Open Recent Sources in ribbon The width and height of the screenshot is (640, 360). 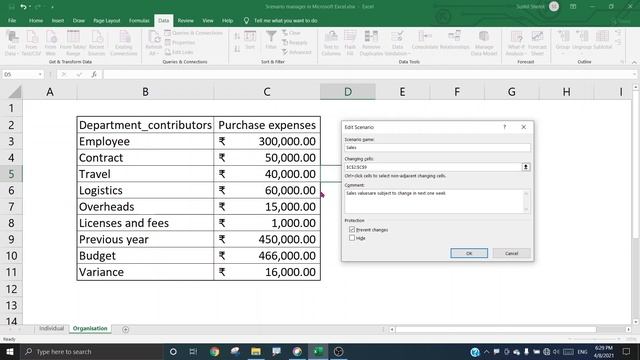97,43
